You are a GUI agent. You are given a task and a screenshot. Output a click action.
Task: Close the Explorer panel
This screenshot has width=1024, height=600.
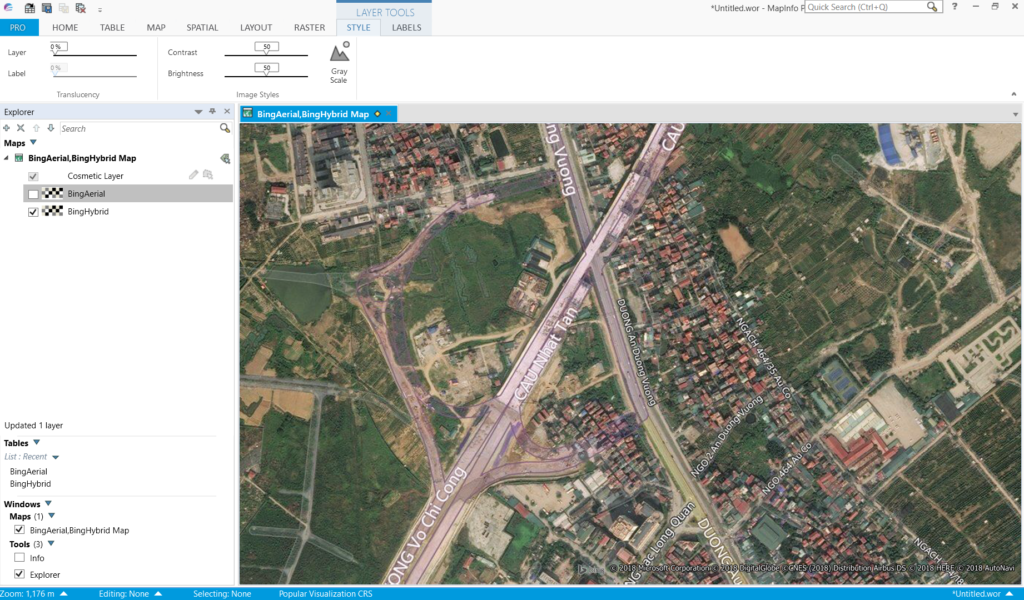click(227, 112)
